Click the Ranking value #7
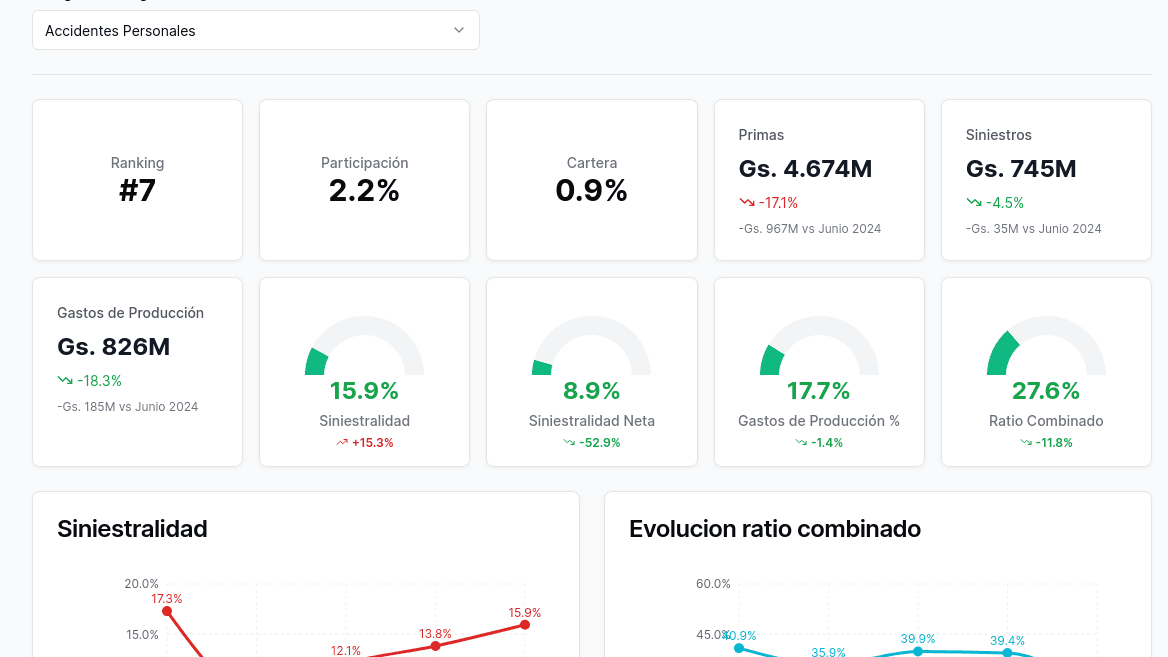 point(137,191)
